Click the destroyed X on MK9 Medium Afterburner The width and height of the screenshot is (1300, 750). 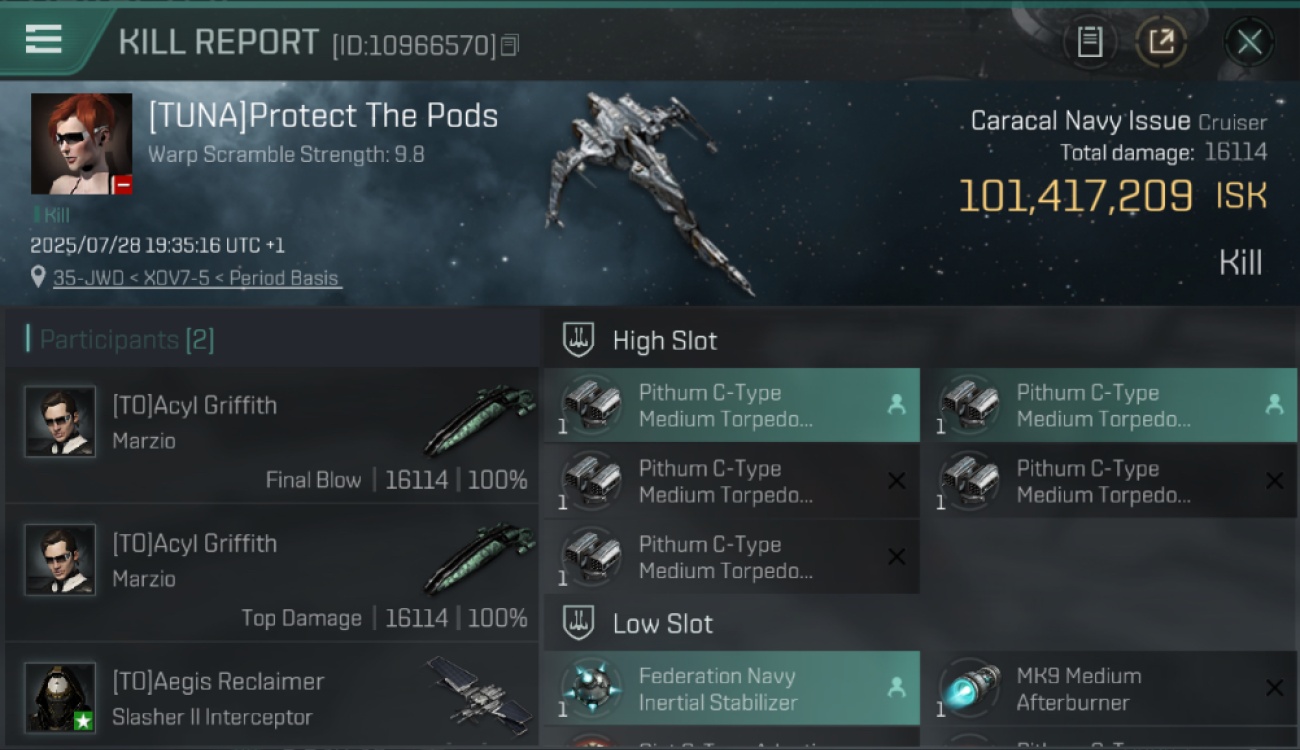(x=1274, y=688)
